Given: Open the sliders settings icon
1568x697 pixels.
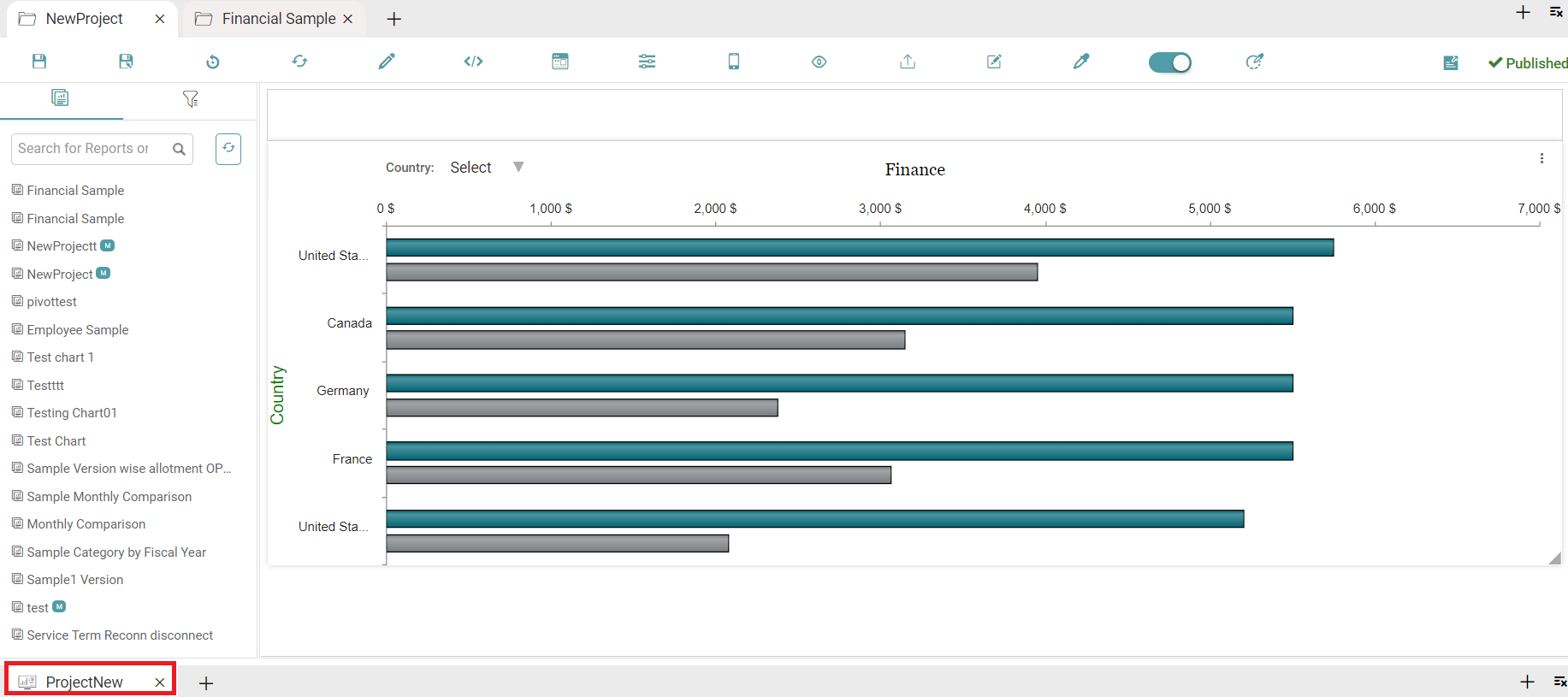Looking at the screenshot, I should pos(647,62).
